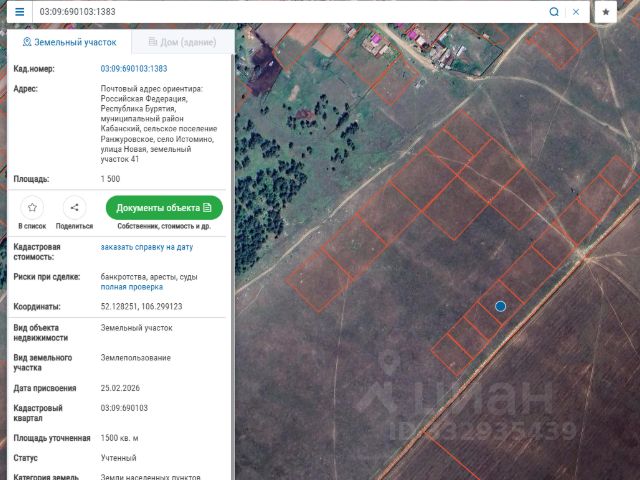Image resolution: width=640 pixels, height=480 pixels.
Task: Click status value Учтенный
Action: 118,458
